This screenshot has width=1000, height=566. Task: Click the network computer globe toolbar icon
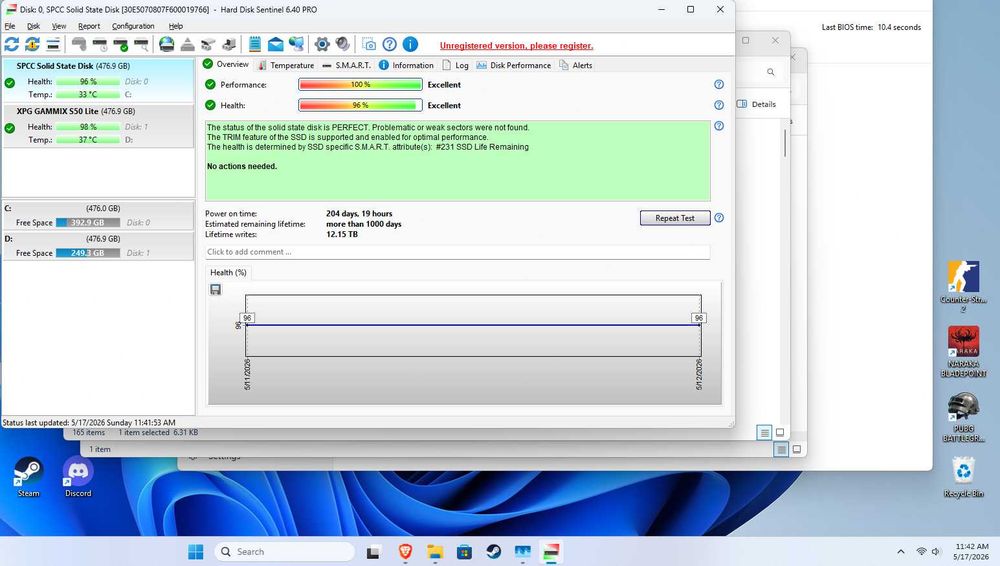pos(297,44)
